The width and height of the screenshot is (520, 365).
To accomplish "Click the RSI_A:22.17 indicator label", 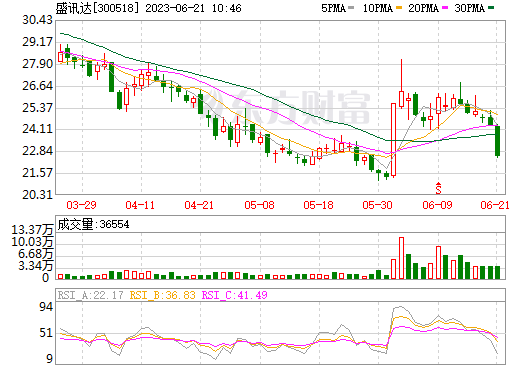I will [90, 295].
